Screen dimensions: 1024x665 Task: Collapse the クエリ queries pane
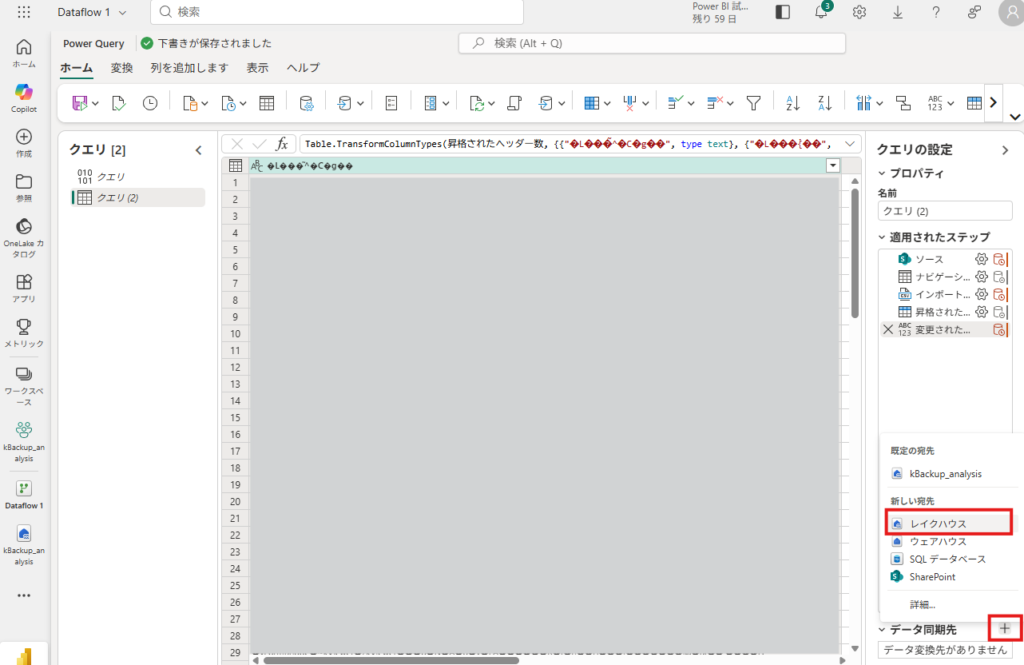198,150
